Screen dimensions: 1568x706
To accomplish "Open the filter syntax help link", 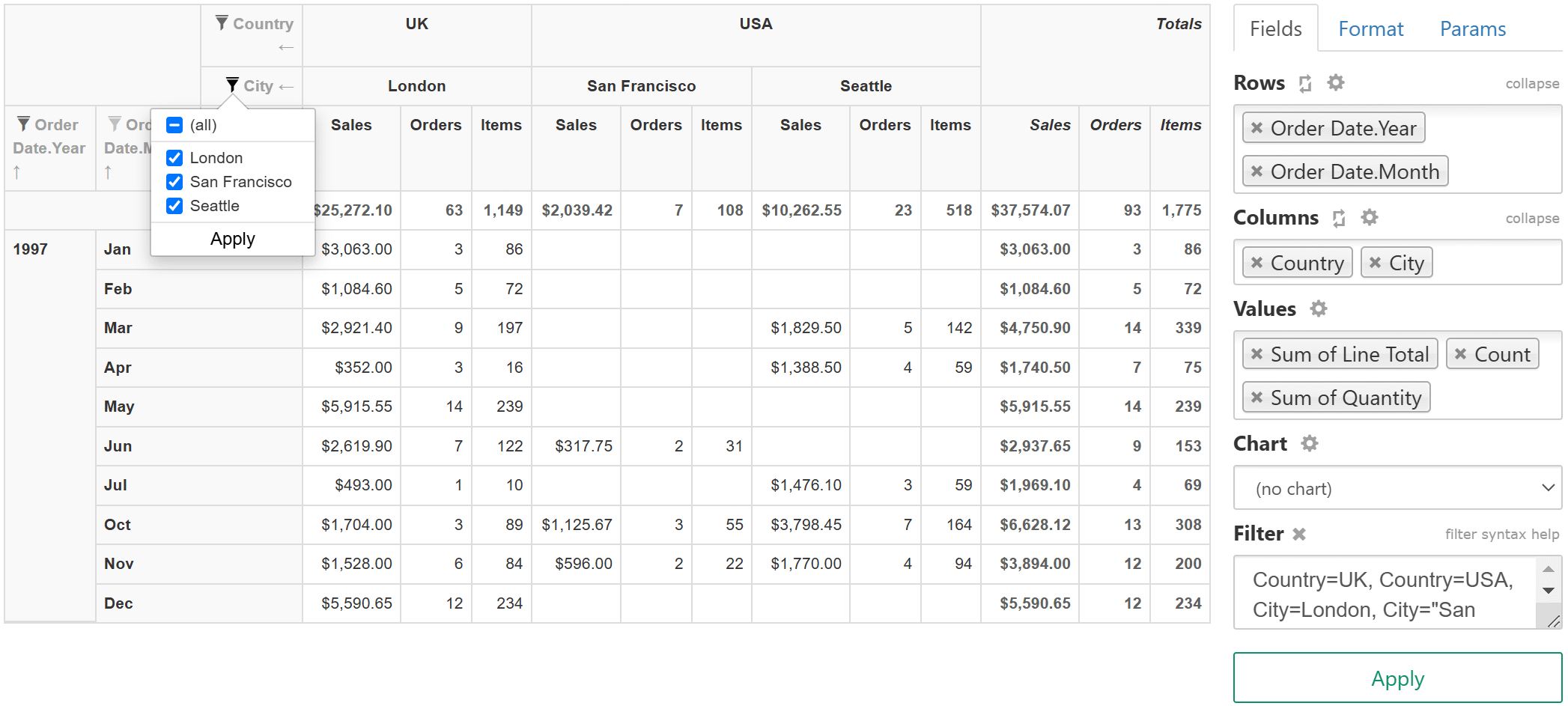I will point(1501,534).
